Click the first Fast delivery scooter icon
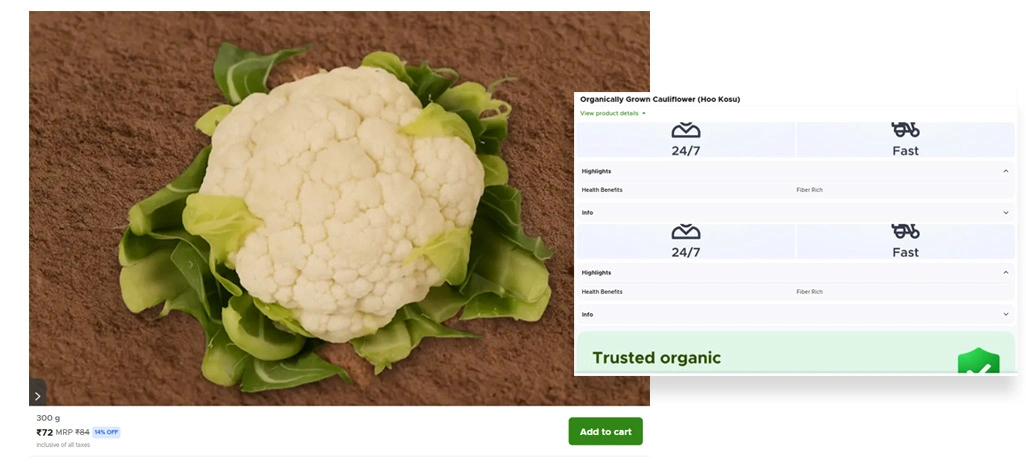Image resolution: width=1026 pixels, height=466 pixels. point(905,129)
